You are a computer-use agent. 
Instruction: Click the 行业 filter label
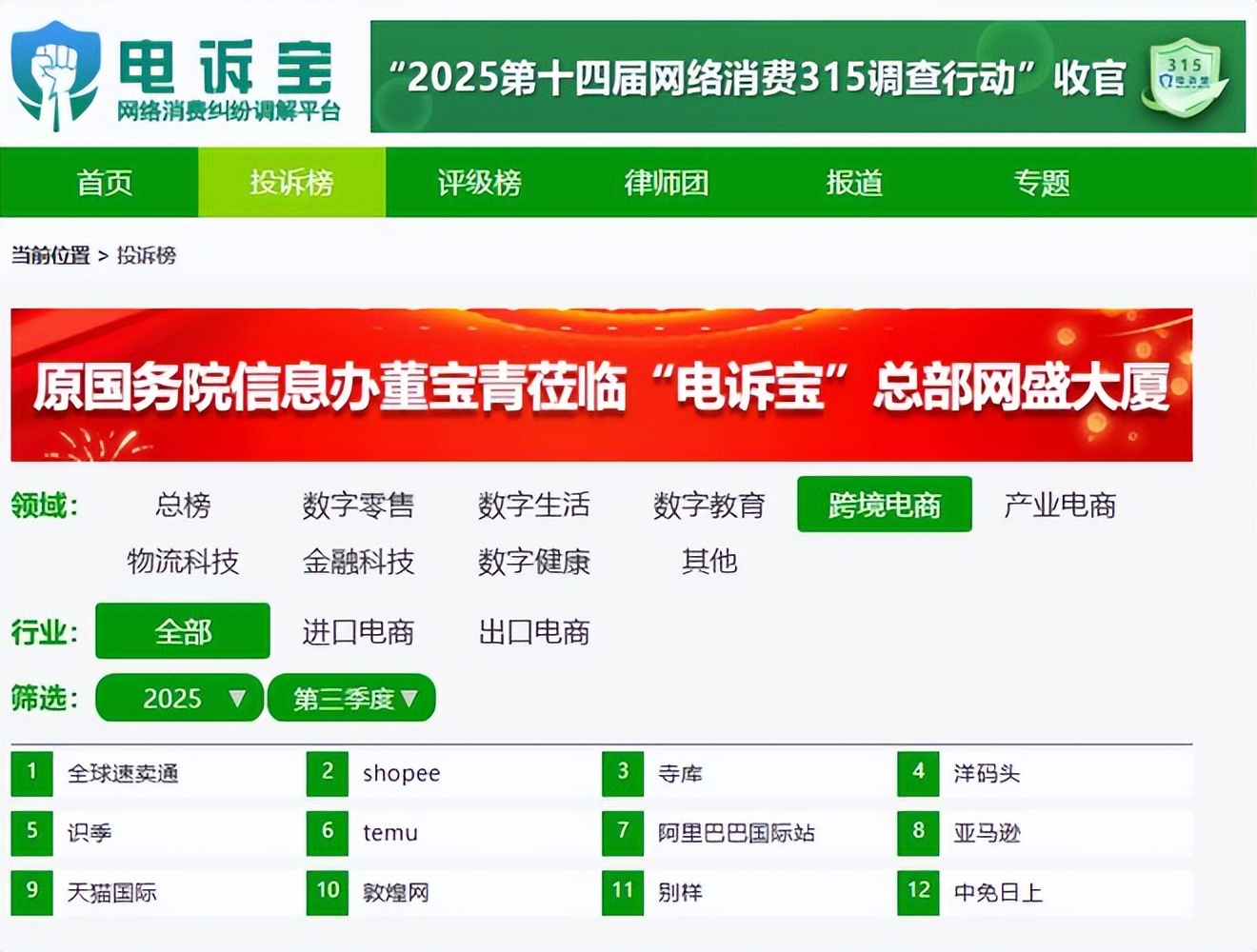(x=44, y=632)
